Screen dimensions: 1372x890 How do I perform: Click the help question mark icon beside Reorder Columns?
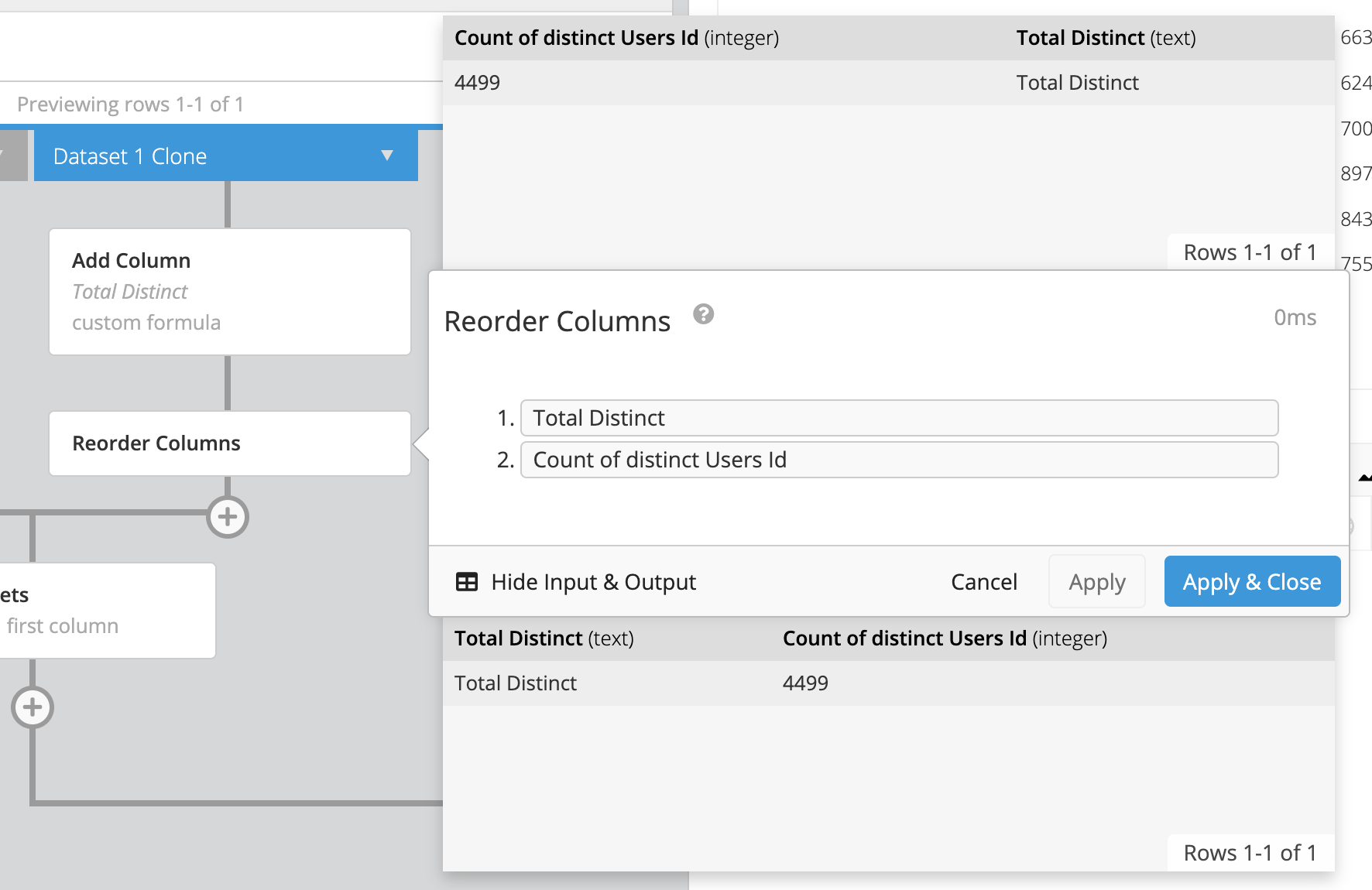703,314
